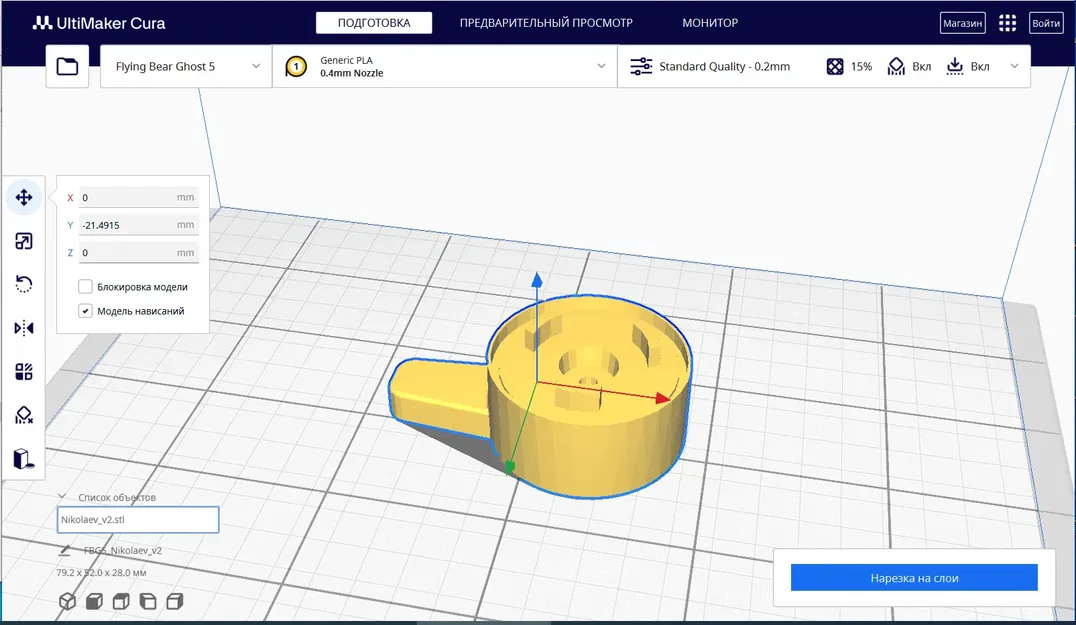The height and width of the screenshot is (625, 1076).
Task: Open the Магазин marketplace button
Action: coord(963,23)
